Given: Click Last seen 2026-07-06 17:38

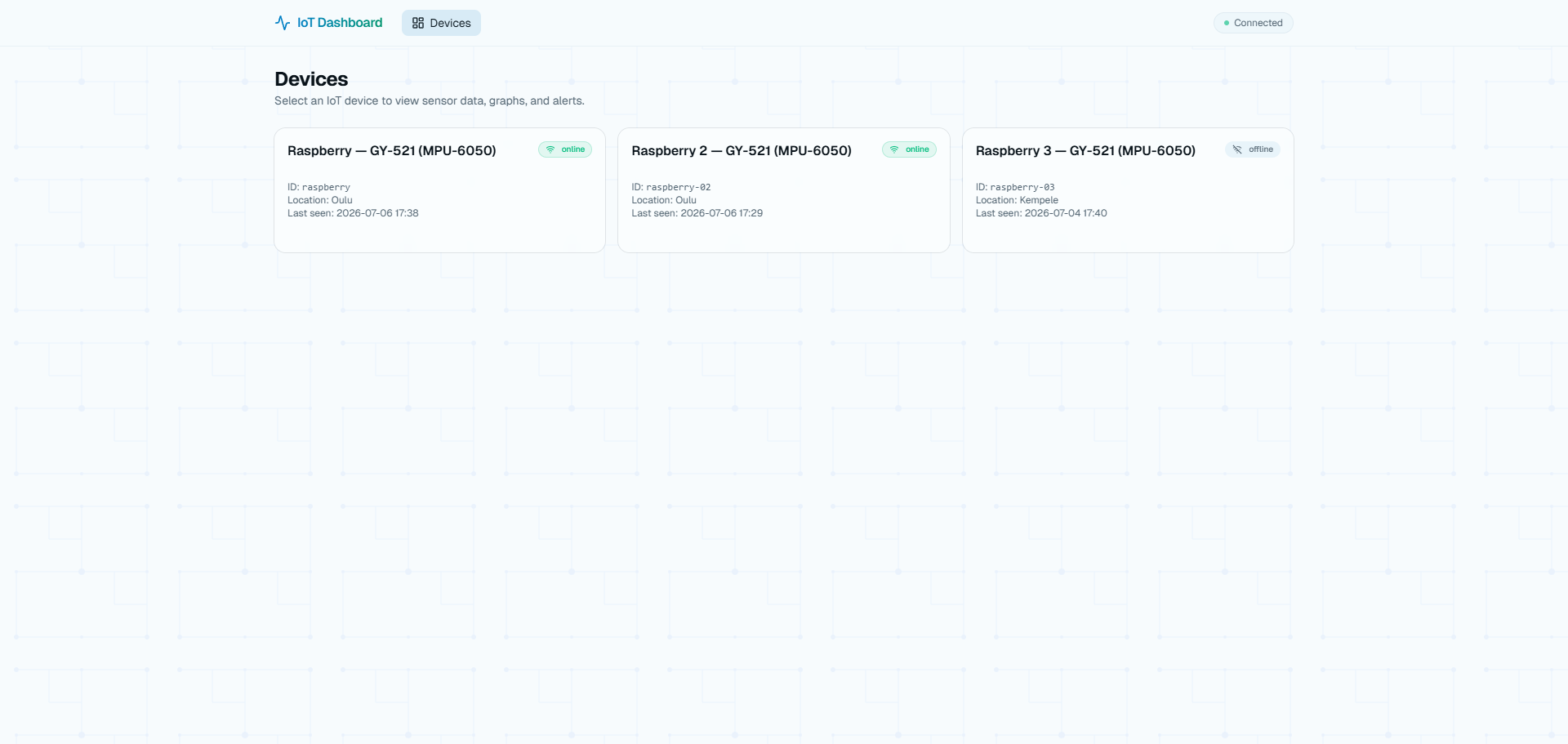Looking at the screenshot, I should [x=353, y=213].
